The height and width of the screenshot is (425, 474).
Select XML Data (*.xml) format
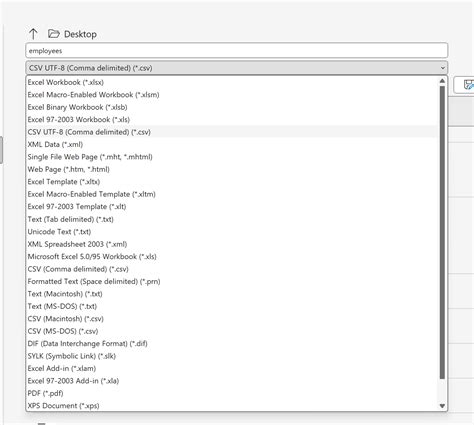click(x=232, y=144)
